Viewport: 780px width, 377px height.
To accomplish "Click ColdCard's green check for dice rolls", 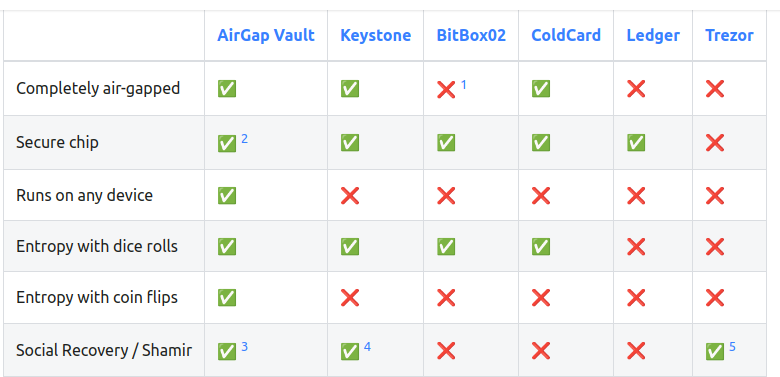I will [x=541, y=246].
